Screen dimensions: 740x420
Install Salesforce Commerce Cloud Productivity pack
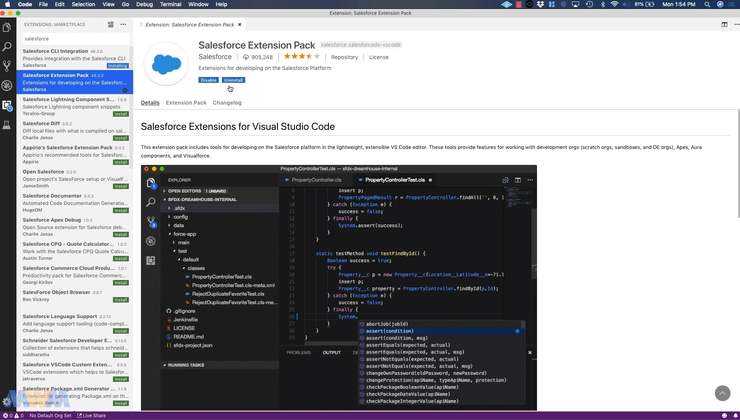pyautogui.click(x=120, y=283)
